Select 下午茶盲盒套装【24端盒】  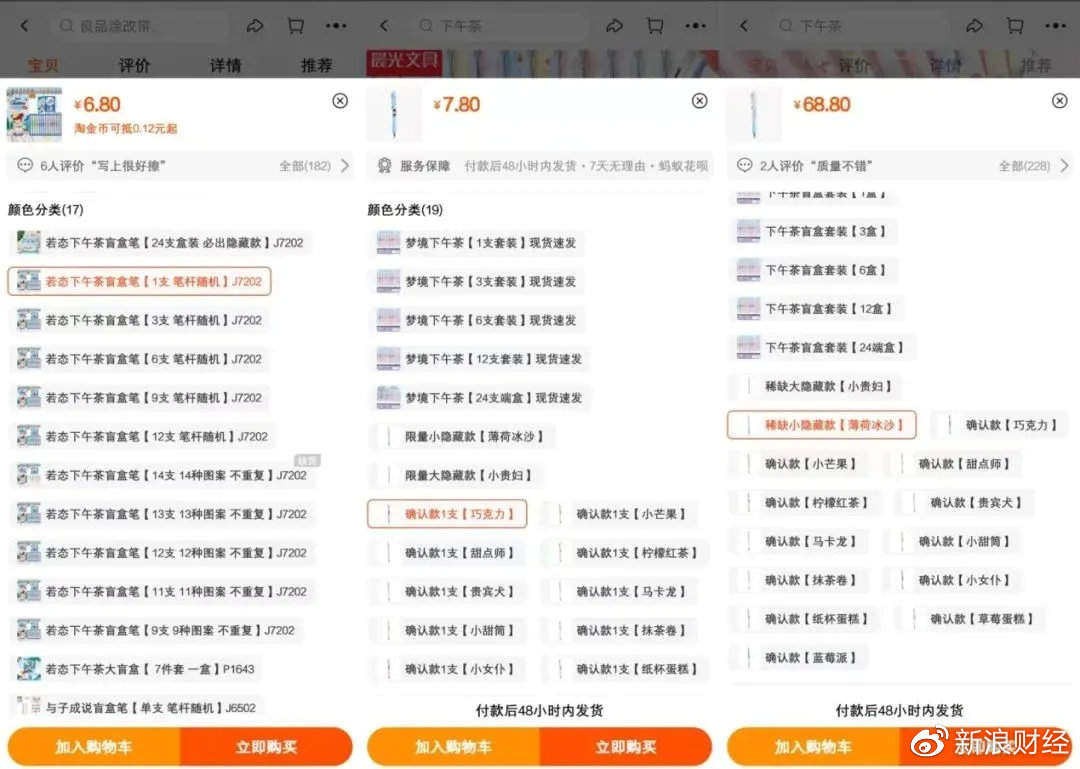821,347
